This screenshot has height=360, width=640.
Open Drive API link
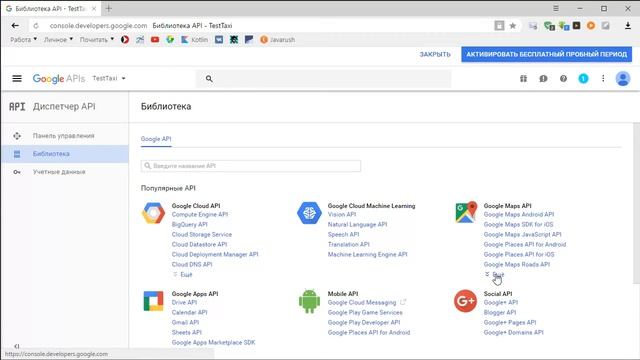(x=184, y=302)
